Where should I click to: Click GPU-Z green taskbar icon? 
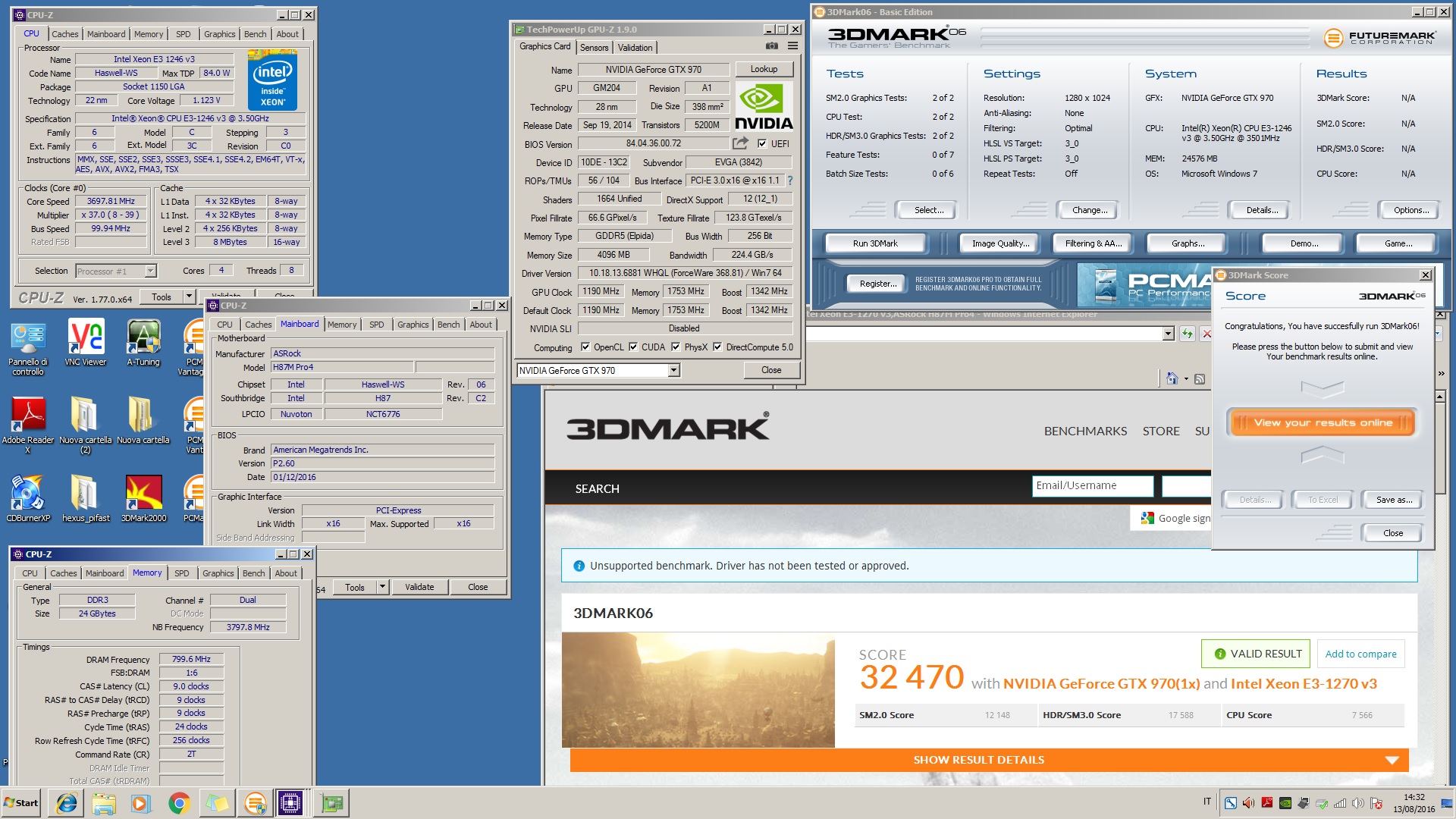click(331, 802)
